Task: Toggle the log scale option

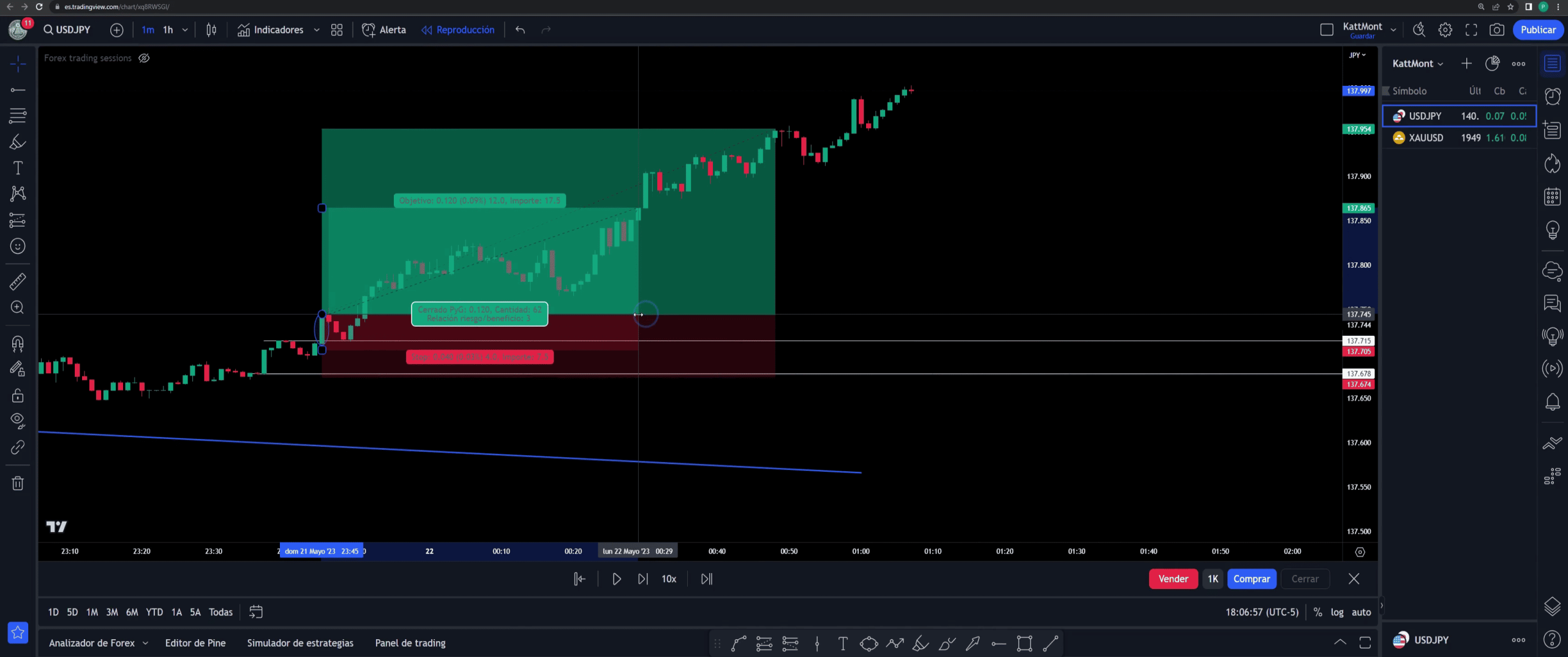Action: click(1337, 612)
